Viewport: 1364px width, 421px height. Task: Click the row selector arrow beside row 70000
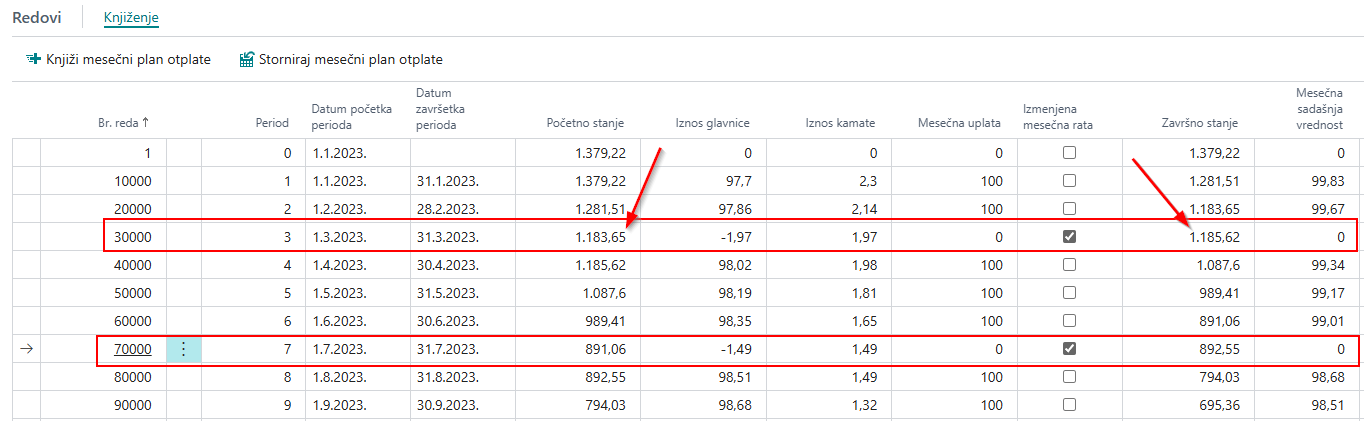click(26, 349)
